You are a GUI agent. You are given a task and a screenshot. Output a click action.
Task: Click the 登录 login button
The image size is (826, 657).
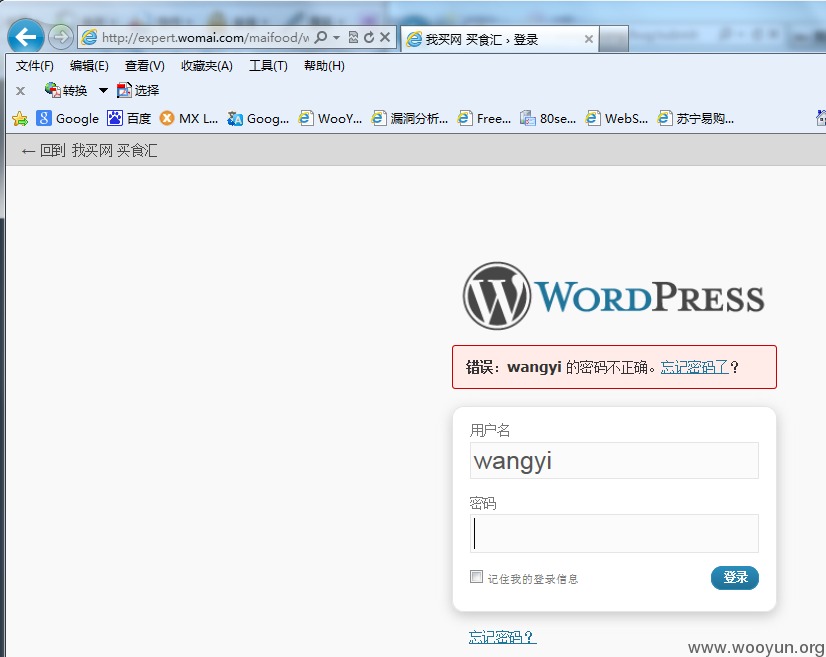tap(735, 577)
